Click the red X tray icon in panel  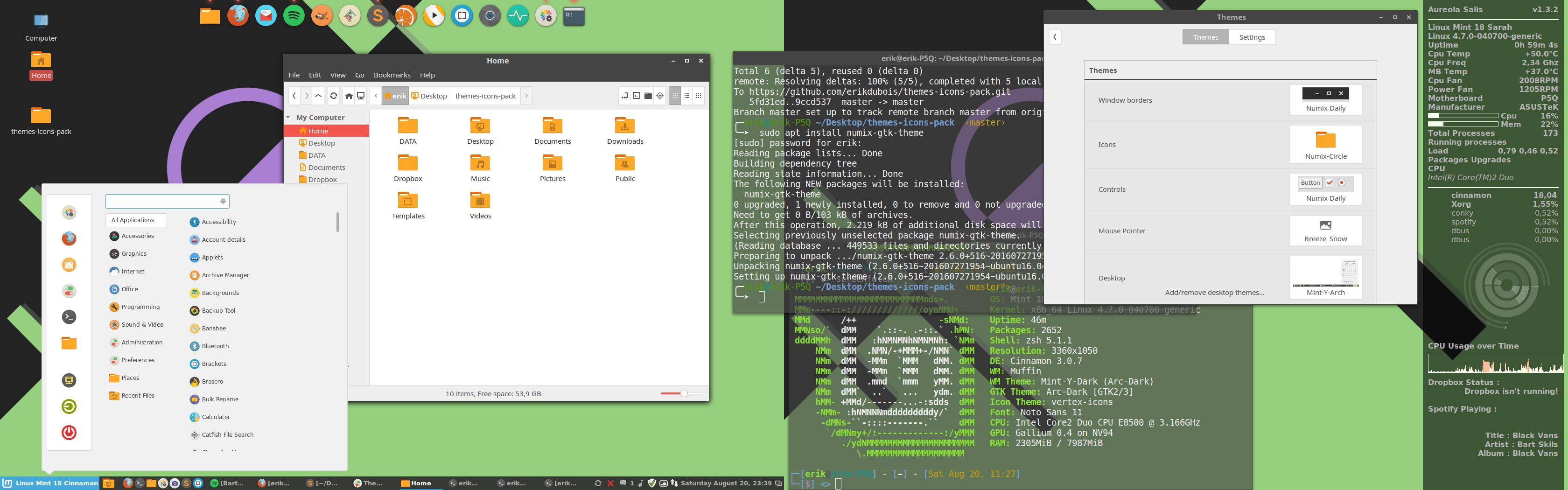click(610, 483)
